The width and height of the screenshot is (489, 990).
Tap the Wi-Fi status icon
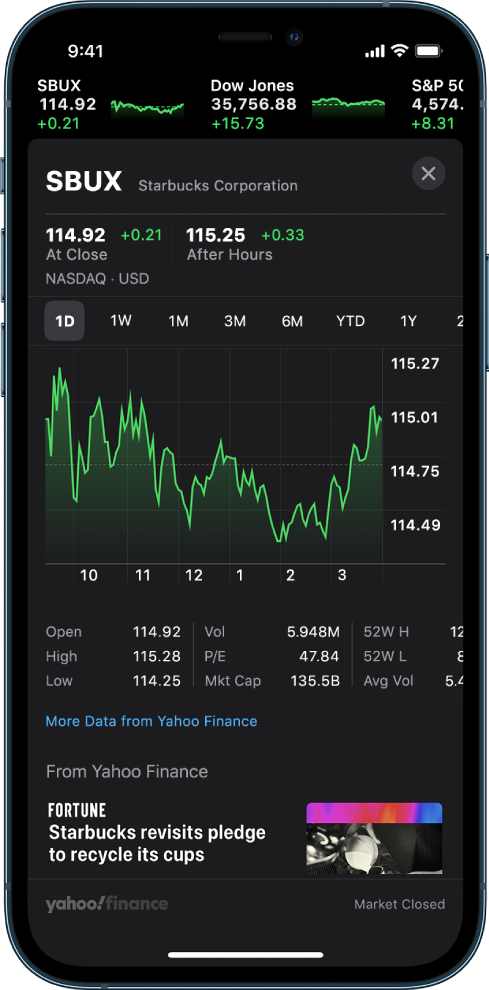[399, 51]
